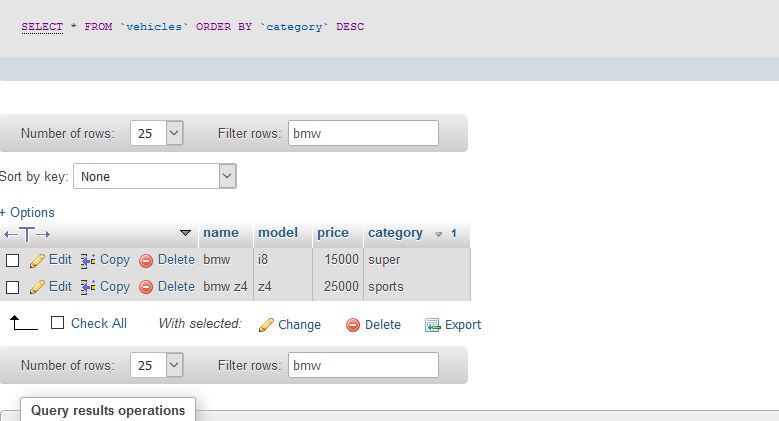Toggle the Check All checkbox

coord(58,323)
